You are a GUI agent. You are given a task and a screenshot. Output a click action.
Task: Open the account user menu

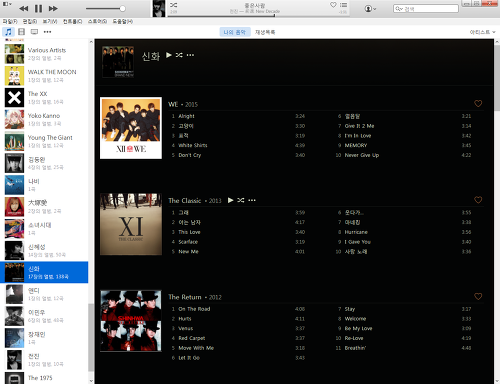pyautogui.click(x=370, y=9)
